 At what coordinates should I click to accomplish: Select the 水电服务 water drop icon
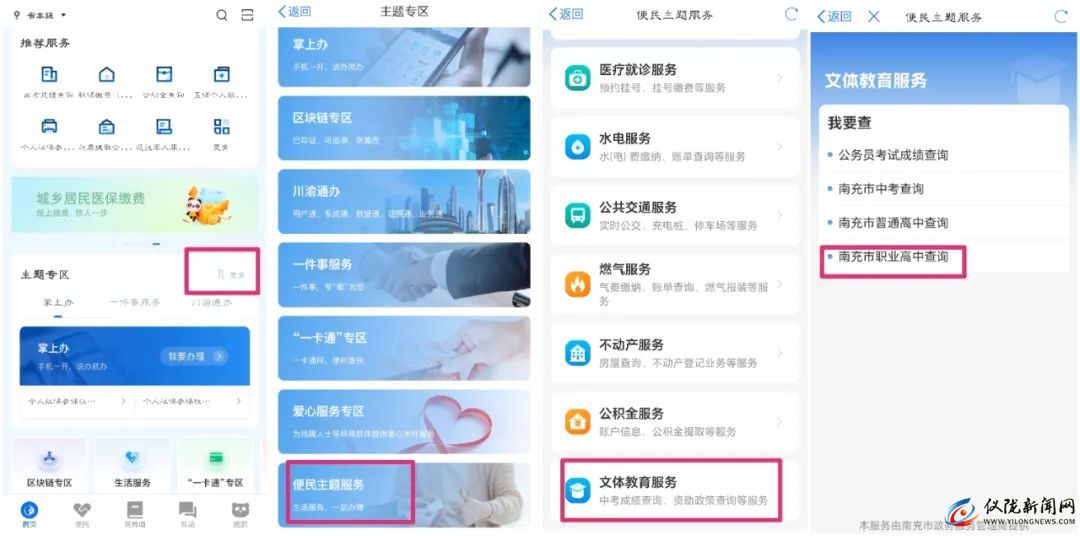[577, 147]
